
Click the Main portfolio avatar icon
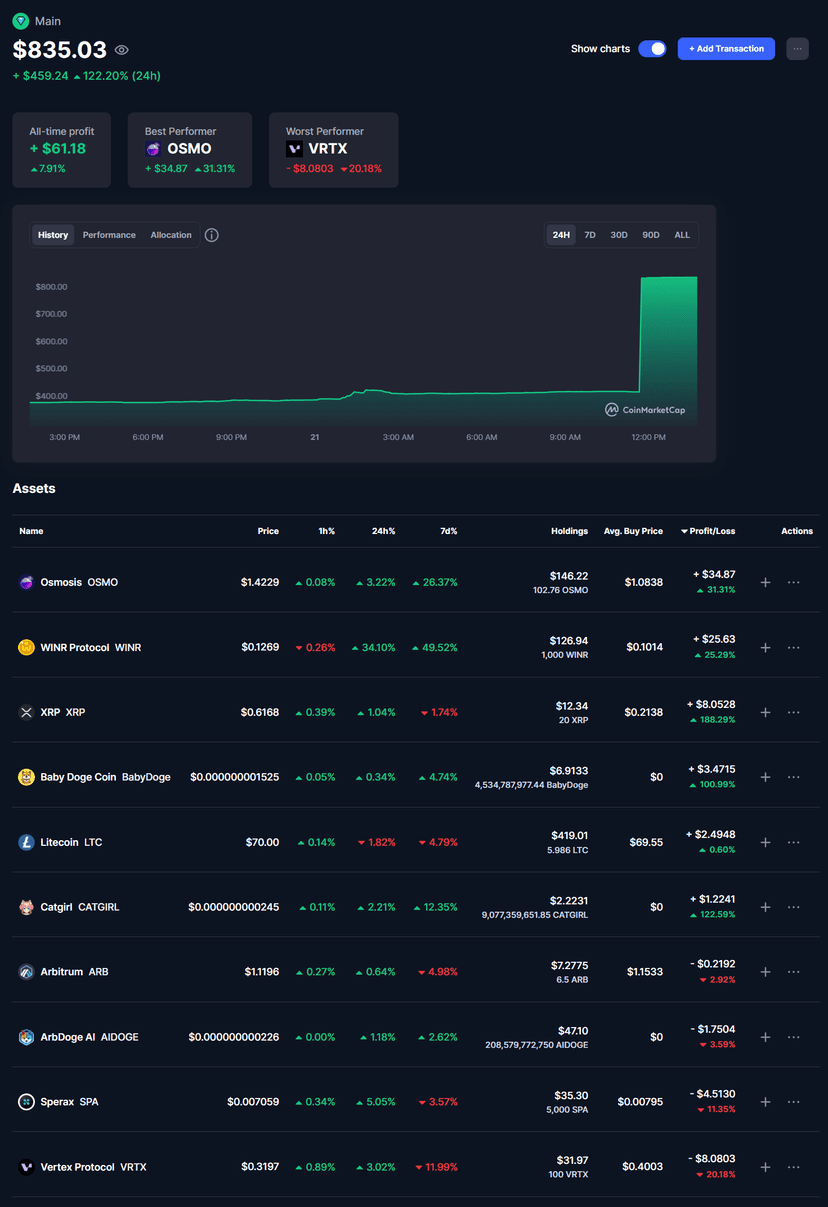pos(21,21)
